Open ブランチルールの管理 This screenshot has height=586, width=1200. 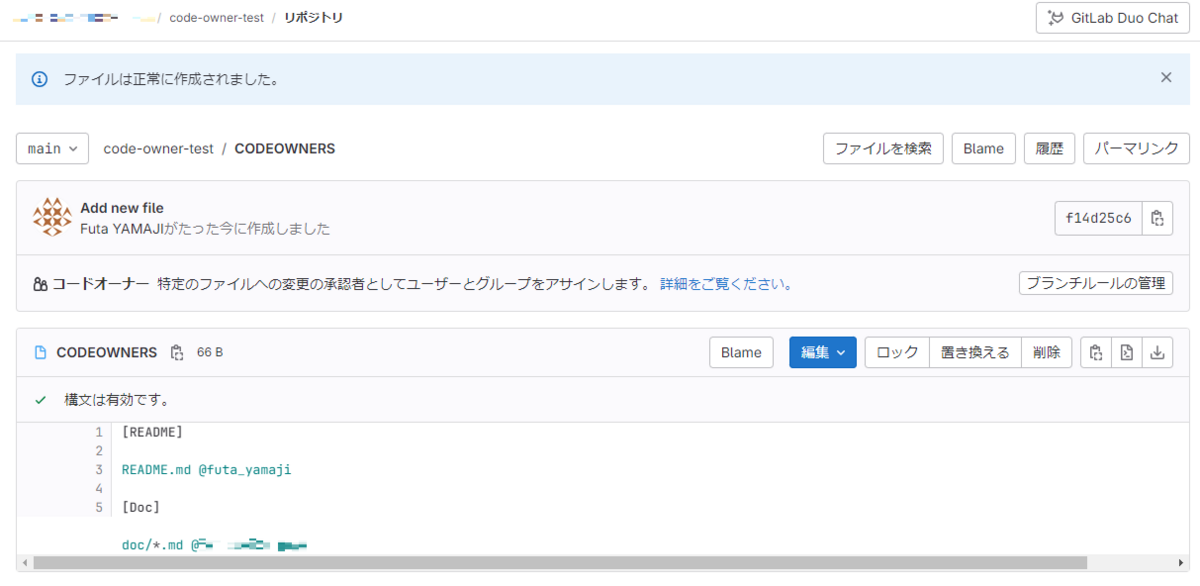click(1095, 283)
